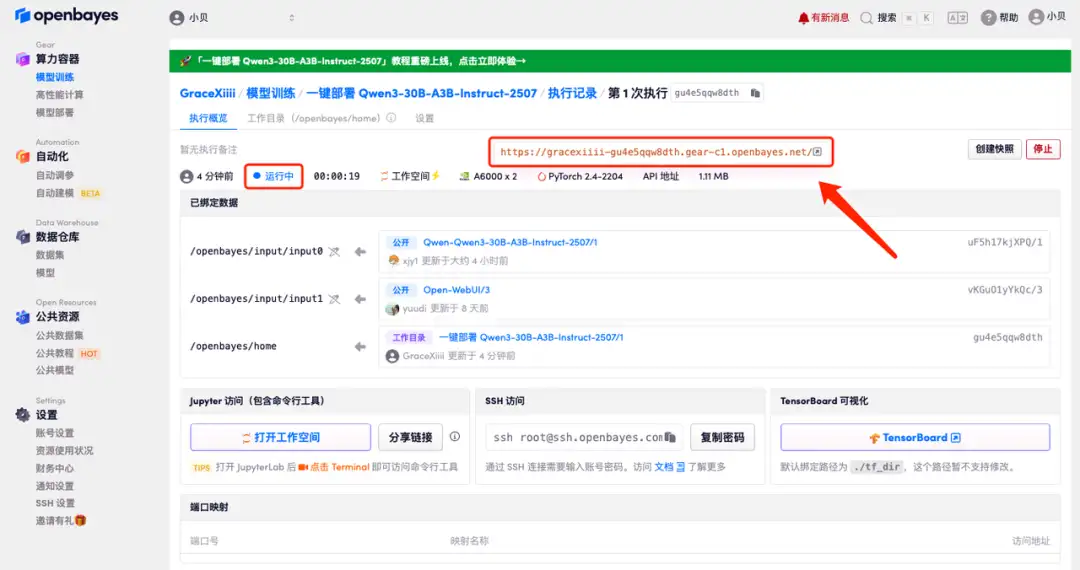Open 有新消息 notifications bell
Image resolution: width=1080 pixels, height=570 pixels.
point(823,18)
